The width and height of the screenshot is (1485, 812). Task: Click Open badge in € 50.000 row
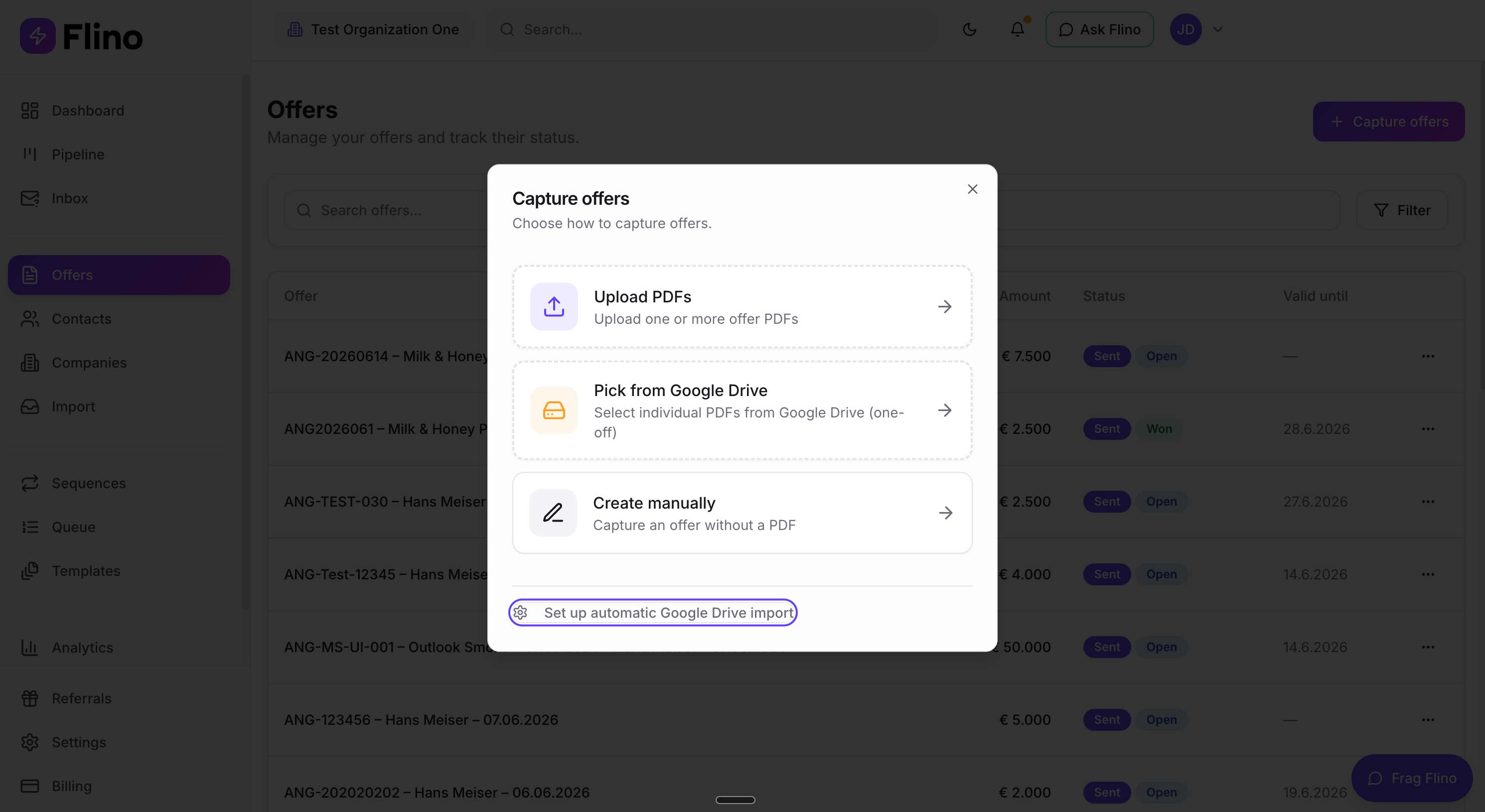(1161, 647)
